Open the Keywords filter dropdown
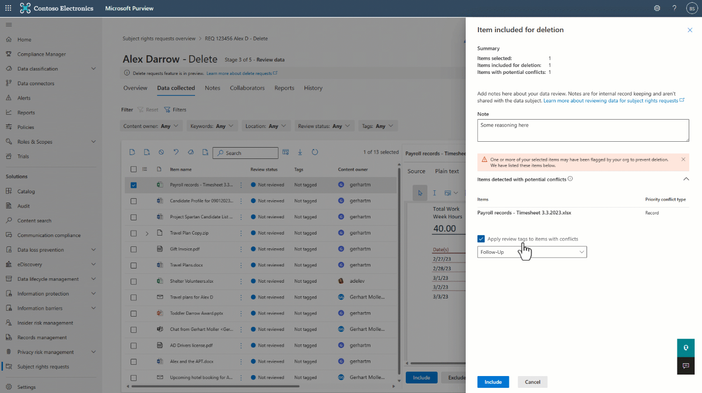The height and width of the screenshot is (393, 702). 212,126
